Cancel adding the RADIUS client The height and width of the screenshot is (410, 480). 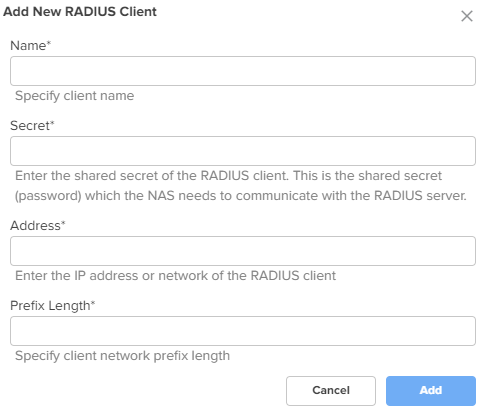tap(331, 391)
